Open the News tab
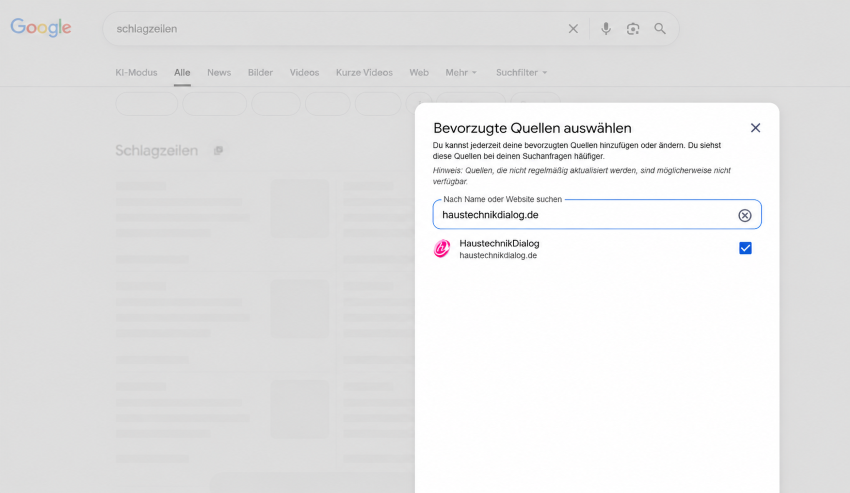This screenshot has width=850, height=493. tap(219, 73)
